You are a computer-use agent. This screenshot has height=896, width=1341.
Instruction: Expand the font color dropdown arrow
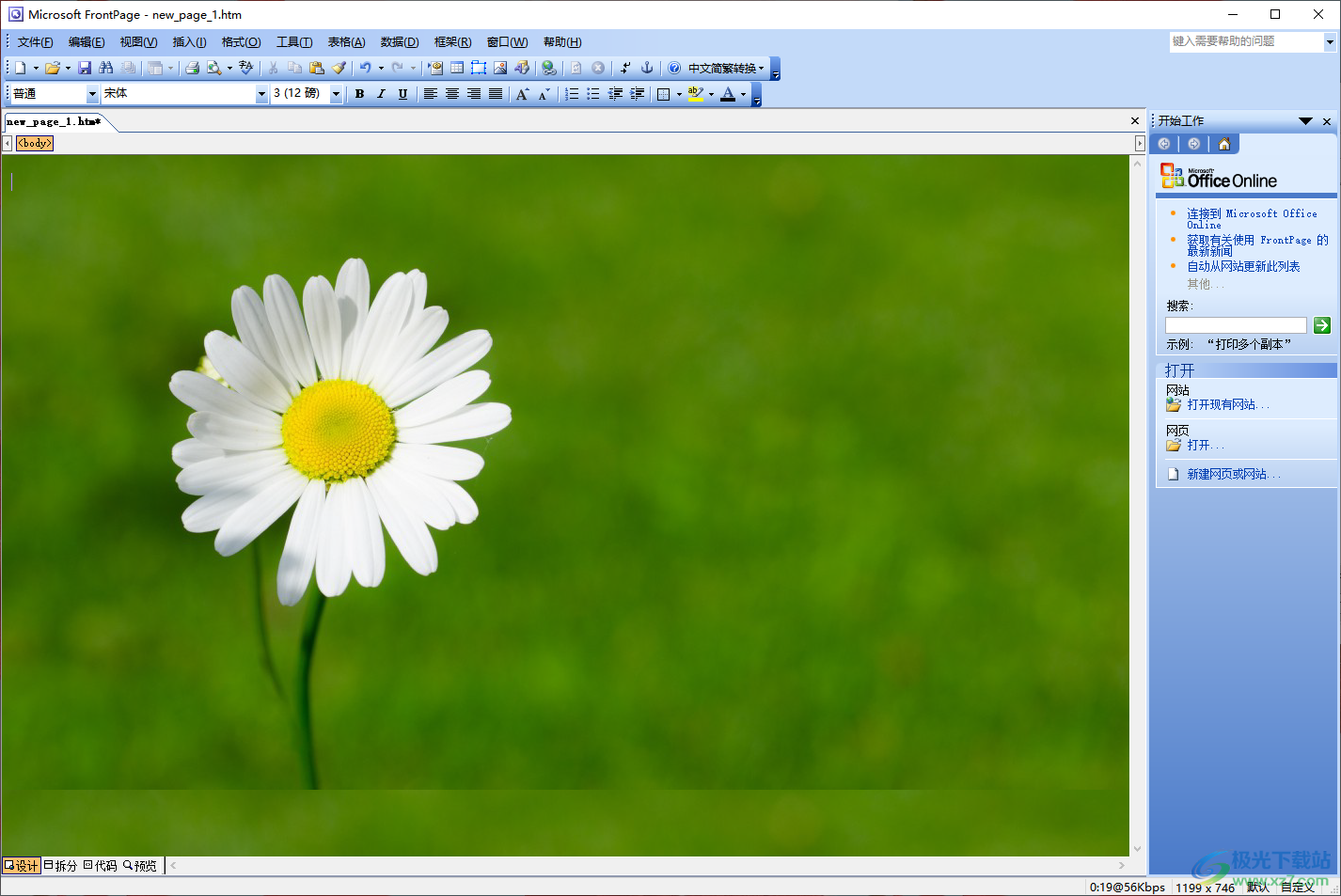(743, 94)
